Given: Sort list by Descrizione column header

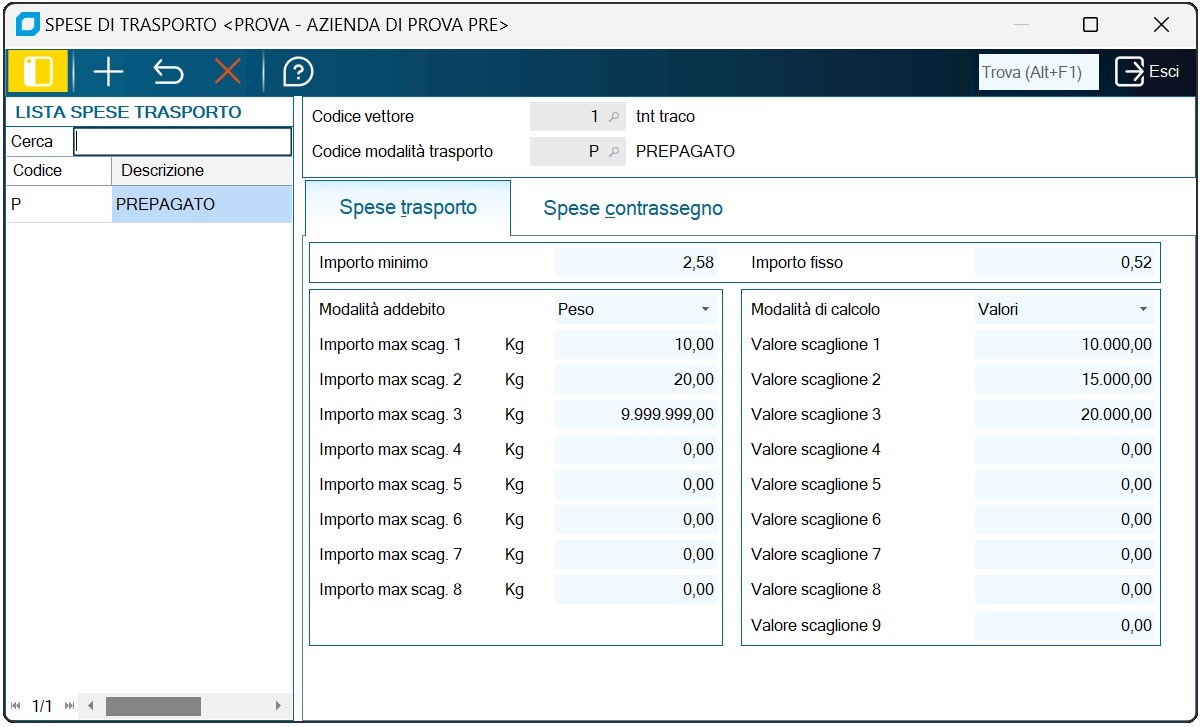Looking at the screenshot, I should point(202,171).
